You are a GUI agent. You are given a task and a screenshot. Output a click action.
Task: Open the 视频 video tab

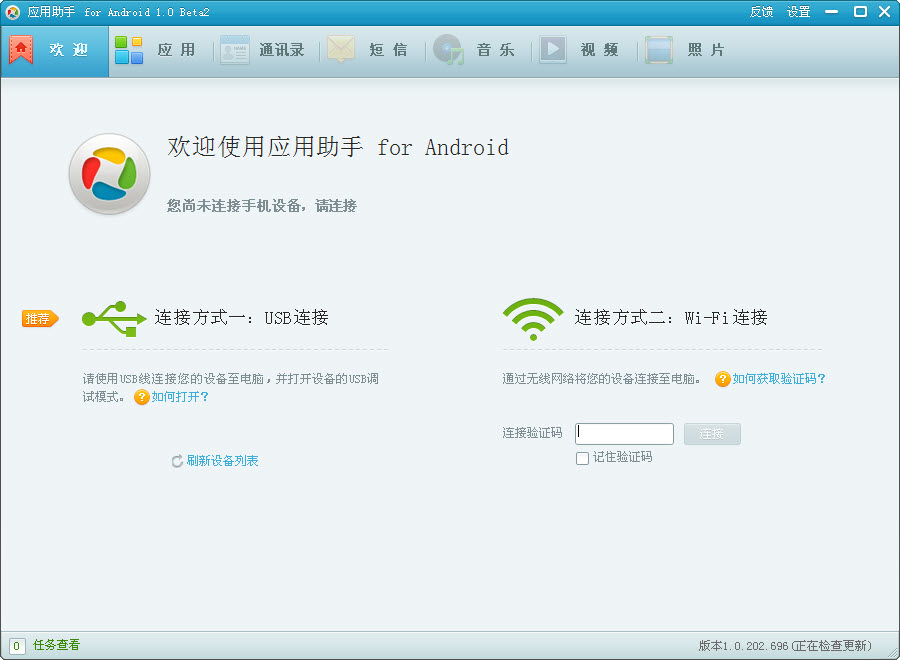[585, 51]
